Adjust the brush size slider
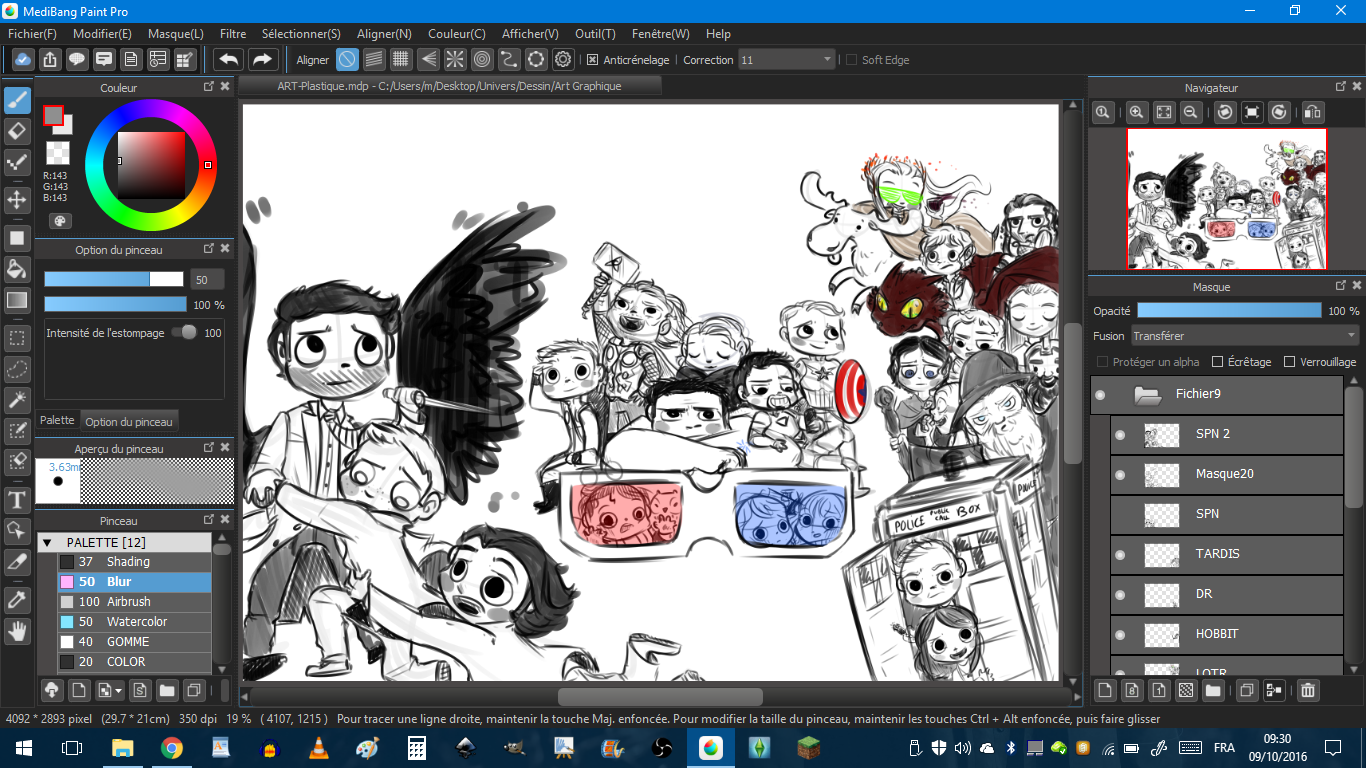This screenshot has width=1366, height=768. [x=114, y=280]
